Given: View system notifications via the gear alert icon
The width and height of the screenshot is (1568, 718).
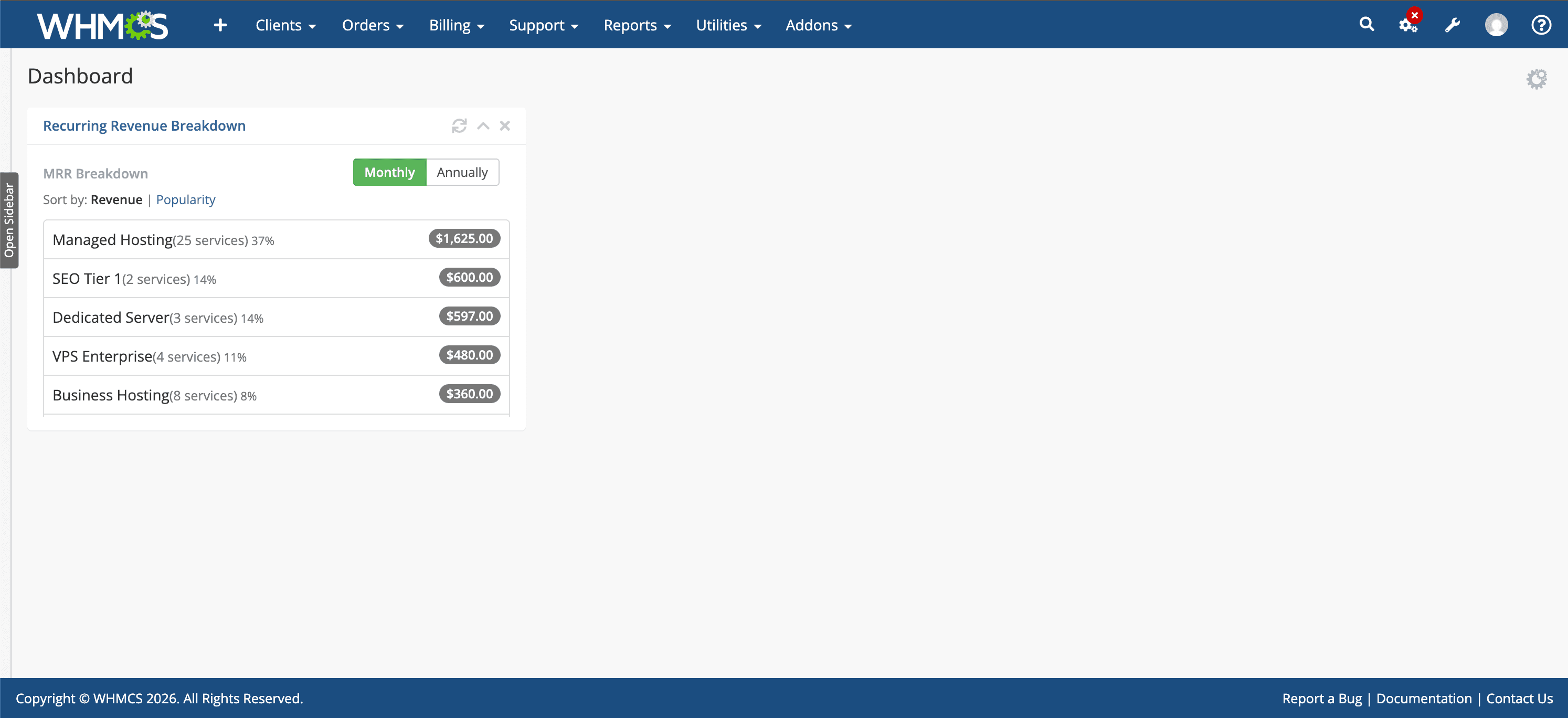Looking at the screenshot, I should pos(1407,25).
